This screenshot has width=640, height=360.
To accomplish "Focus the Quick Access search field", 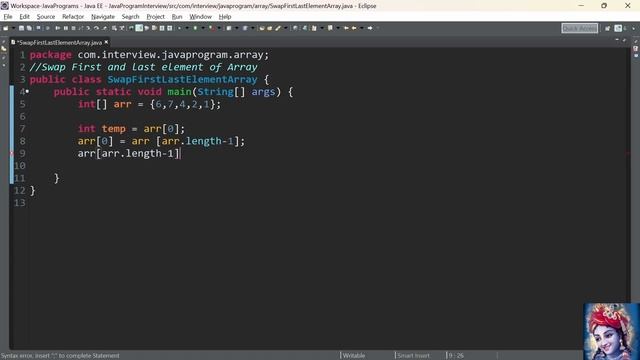I will pos(580,28).
